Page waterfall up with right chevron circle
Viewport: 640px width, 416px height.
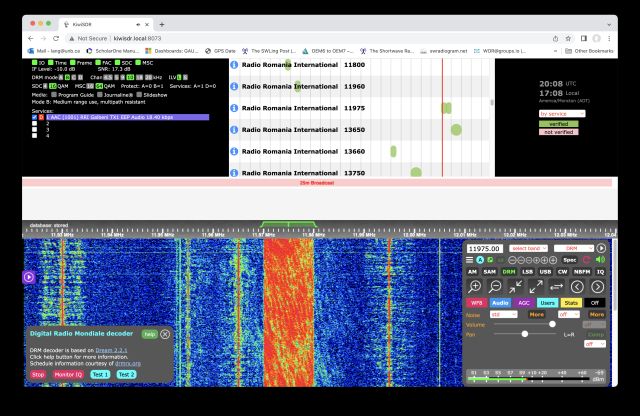pos(598,287)
